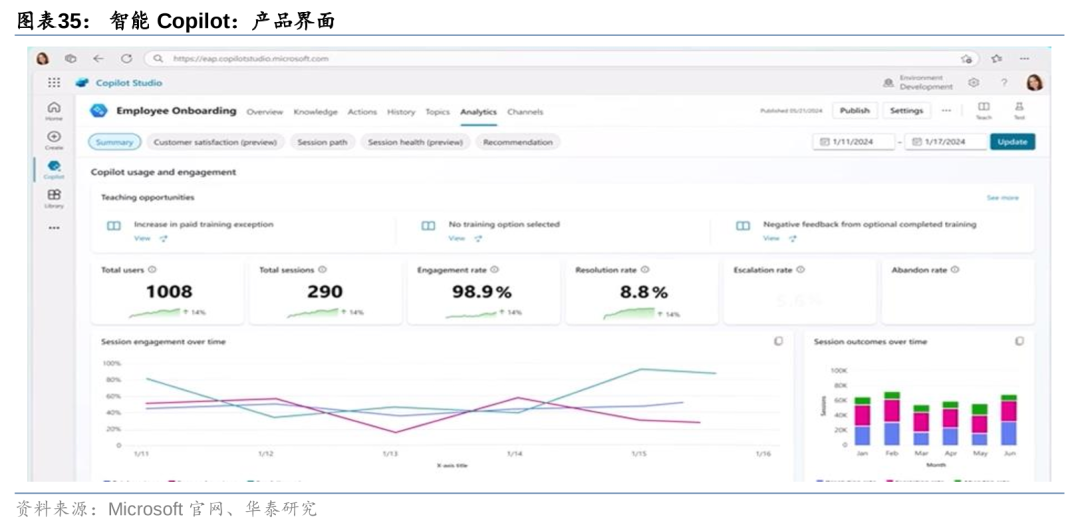Click the See more link

point(1002,198)
